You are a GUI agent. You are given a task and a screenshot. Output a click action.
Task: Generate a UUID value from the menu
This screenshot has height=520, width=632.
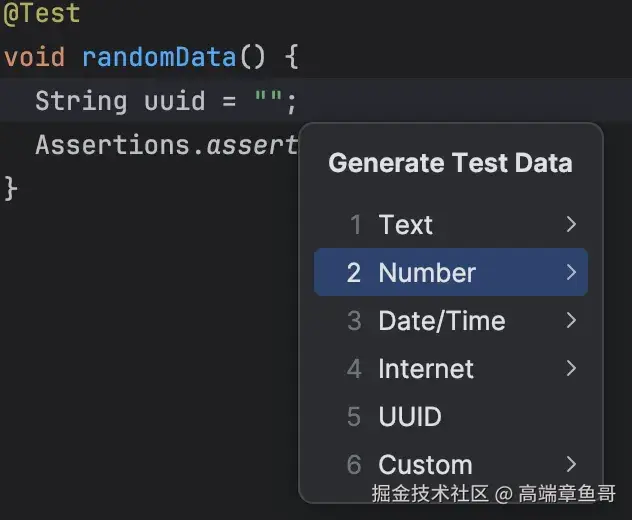(x=409, y=417)
